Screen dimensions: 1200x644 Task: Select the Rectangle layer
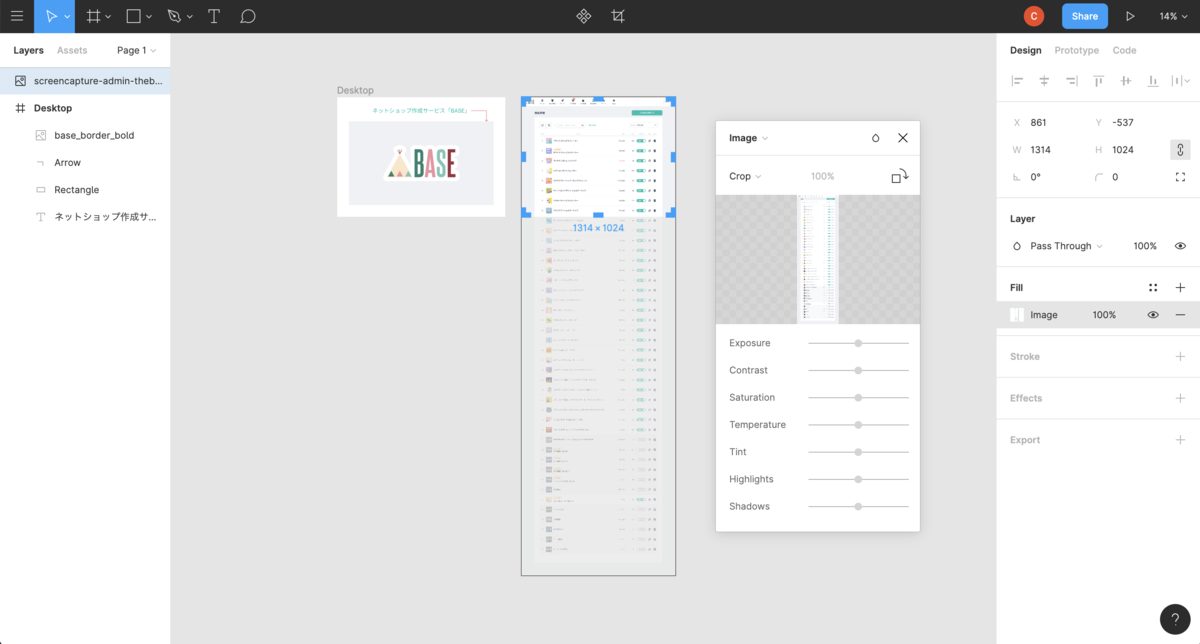[x=85, y=190]
